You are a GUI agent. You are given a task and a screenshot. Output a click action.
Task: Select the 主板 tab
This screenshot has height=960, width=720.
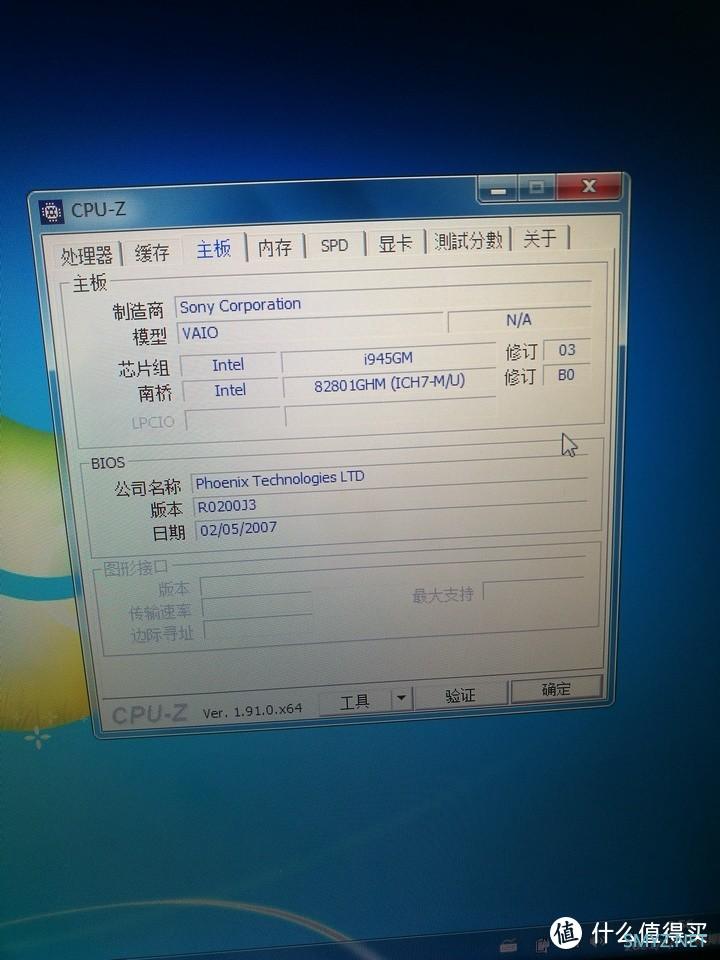214,249
